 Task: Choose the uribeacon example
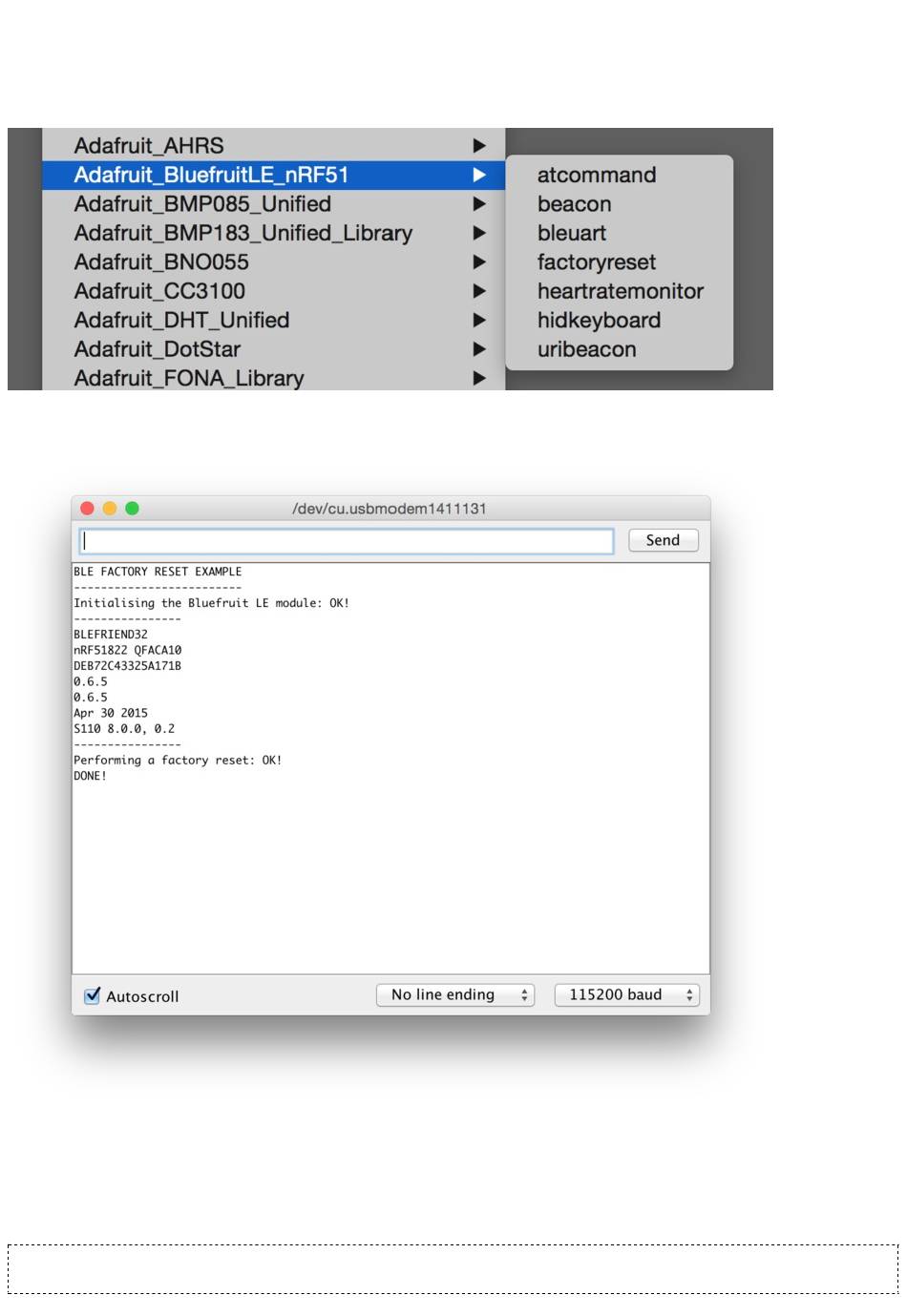(586, 350)
